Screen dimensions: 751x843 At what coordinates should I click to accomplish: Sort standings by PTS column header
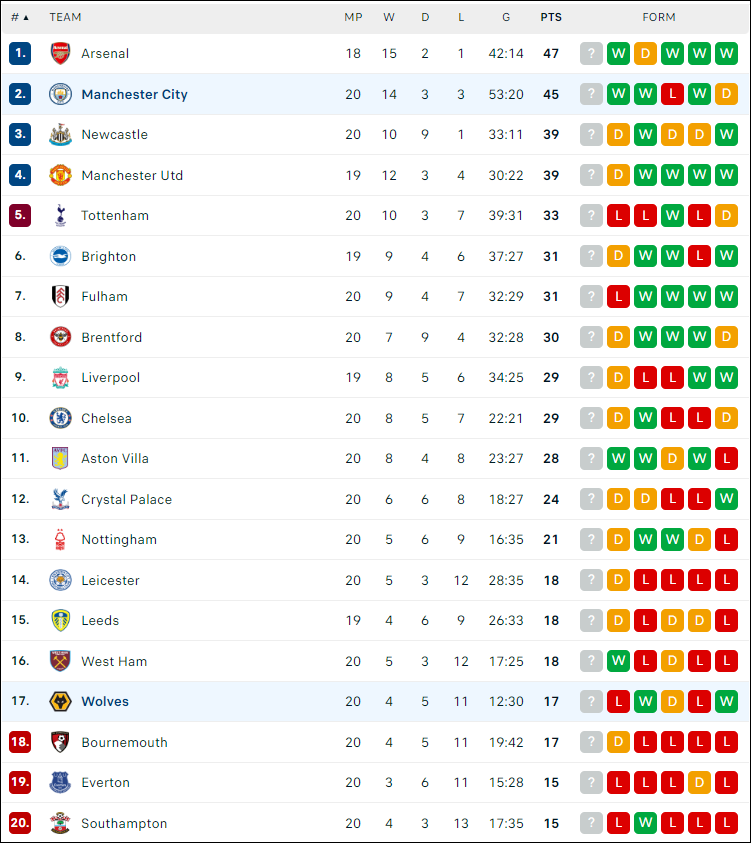(551, 17)
